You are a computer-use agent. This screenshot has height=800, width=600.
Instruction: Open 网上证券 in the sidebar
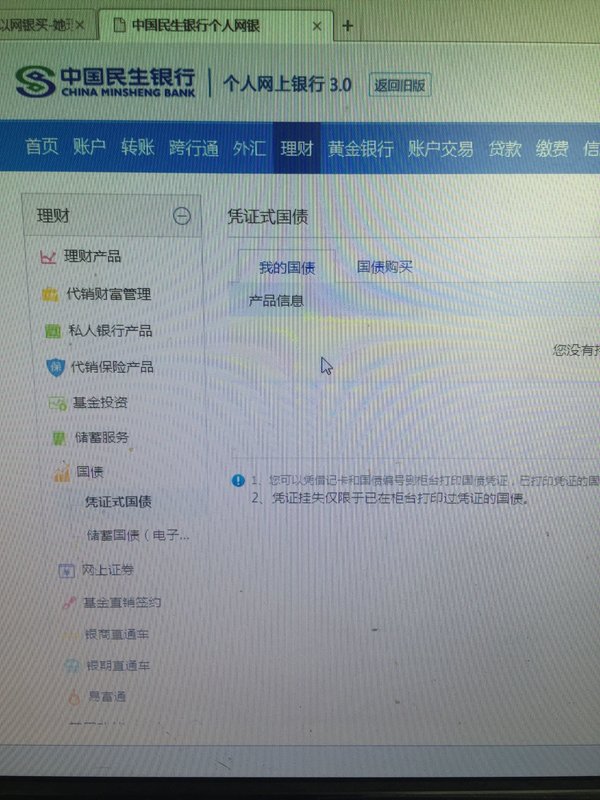point(108,570)
